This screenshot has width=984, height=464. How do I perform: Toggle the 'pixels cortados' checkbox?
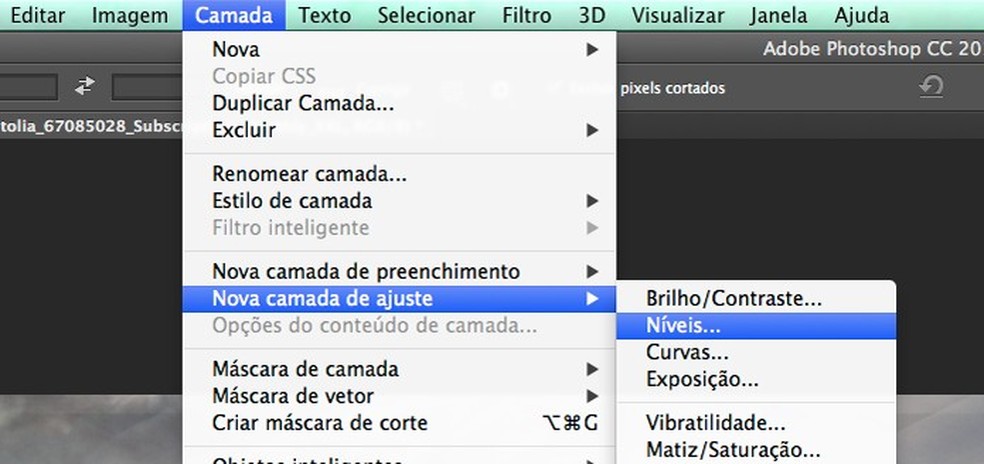[553, 88]
